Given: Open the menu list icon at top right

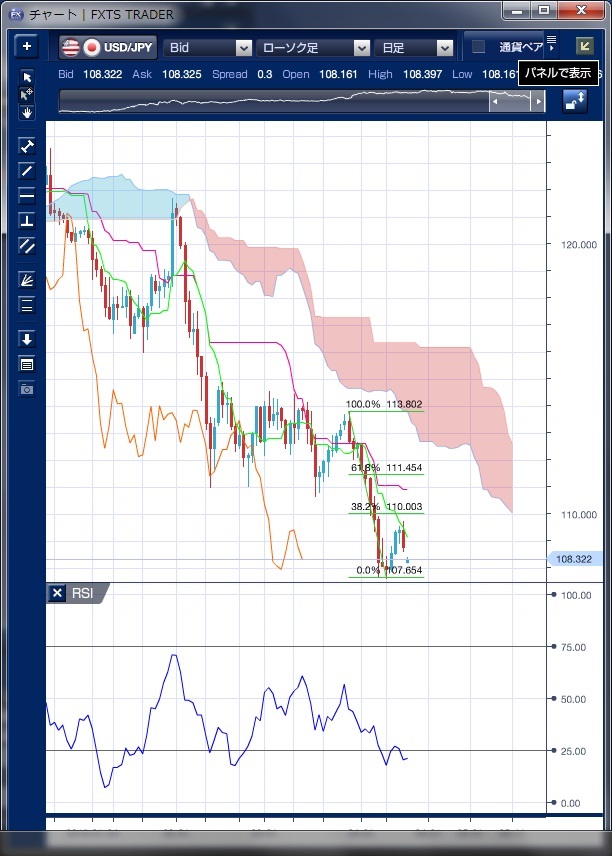Looking at the screenshot, I should pyautogui.click(x=551, y=40).
